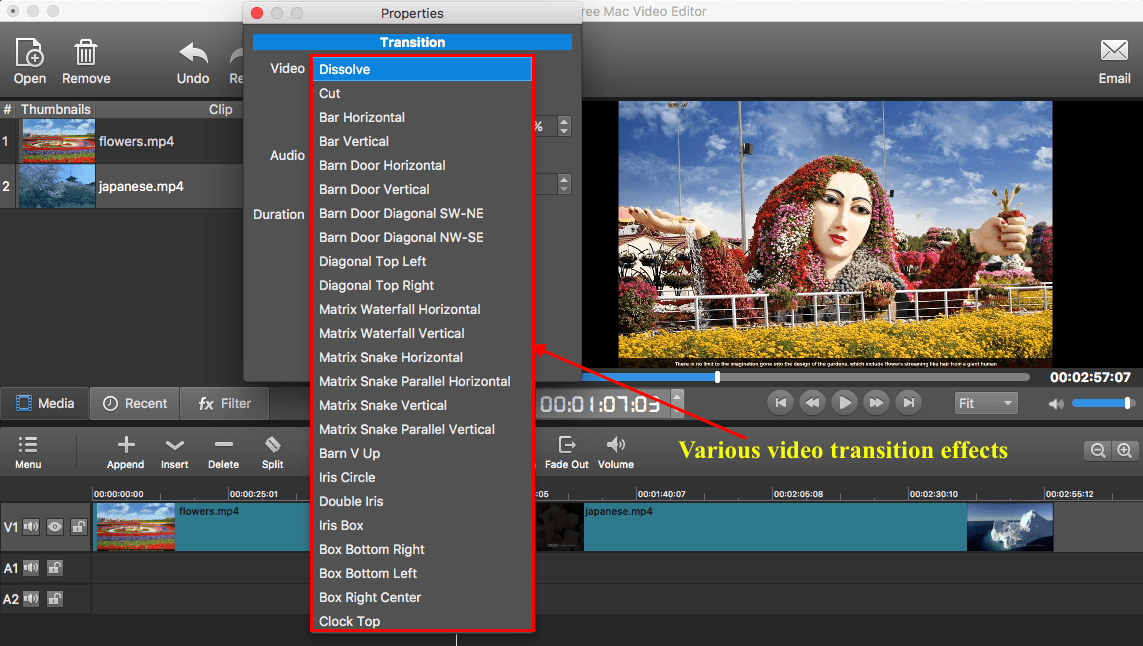Pick Diagonal Top Left transition

(x=422, y=262)
